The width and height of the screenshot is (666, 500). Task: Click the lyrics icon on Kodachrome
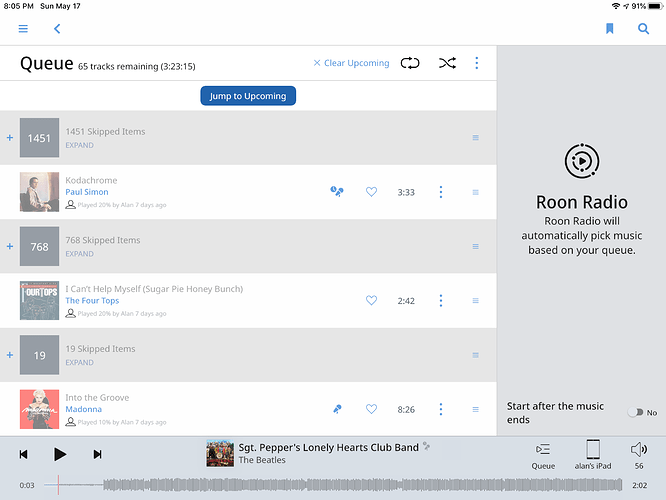click(x=337, y=192)
